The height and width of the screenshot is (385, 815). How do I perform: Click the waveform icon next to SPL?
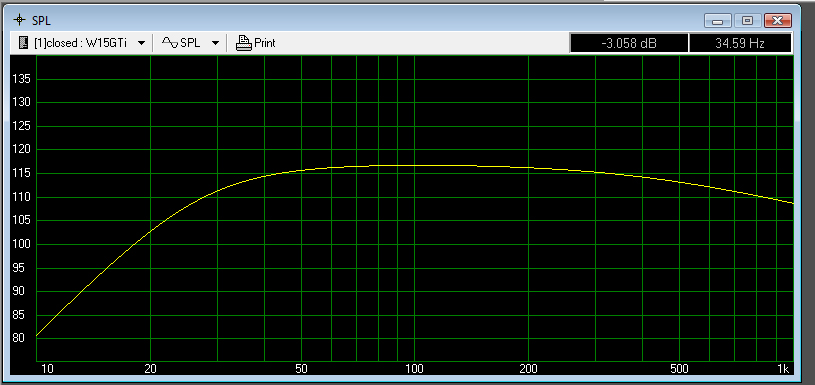tap(169, 43)
